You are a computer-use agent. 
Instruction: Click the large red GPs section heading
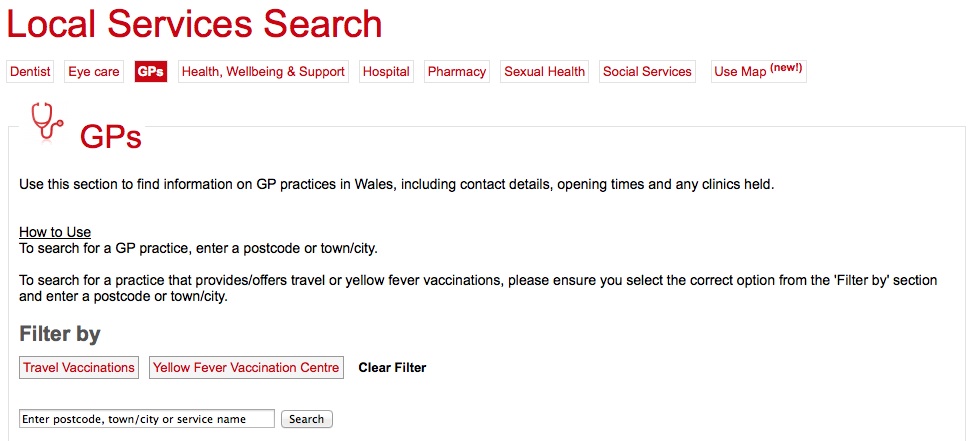(110, 136)
